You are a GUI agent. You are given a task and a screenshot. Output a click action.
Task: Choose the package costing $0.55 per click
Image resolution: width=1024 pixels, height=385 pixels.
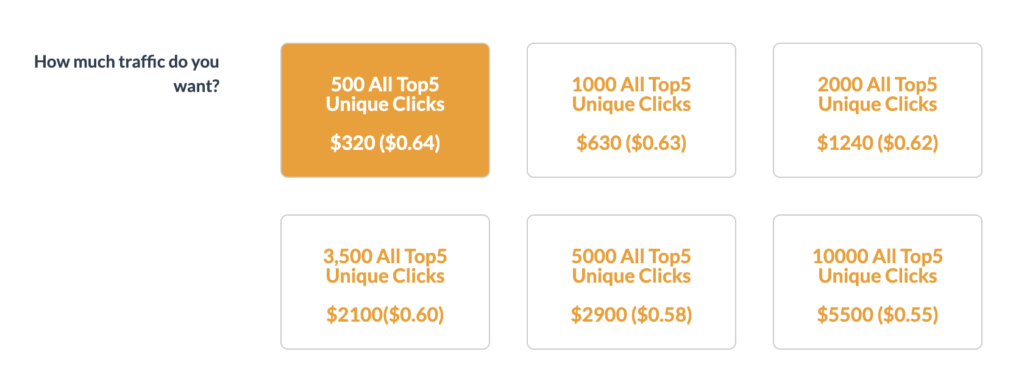pyautogui.click(x=877, y=282)
